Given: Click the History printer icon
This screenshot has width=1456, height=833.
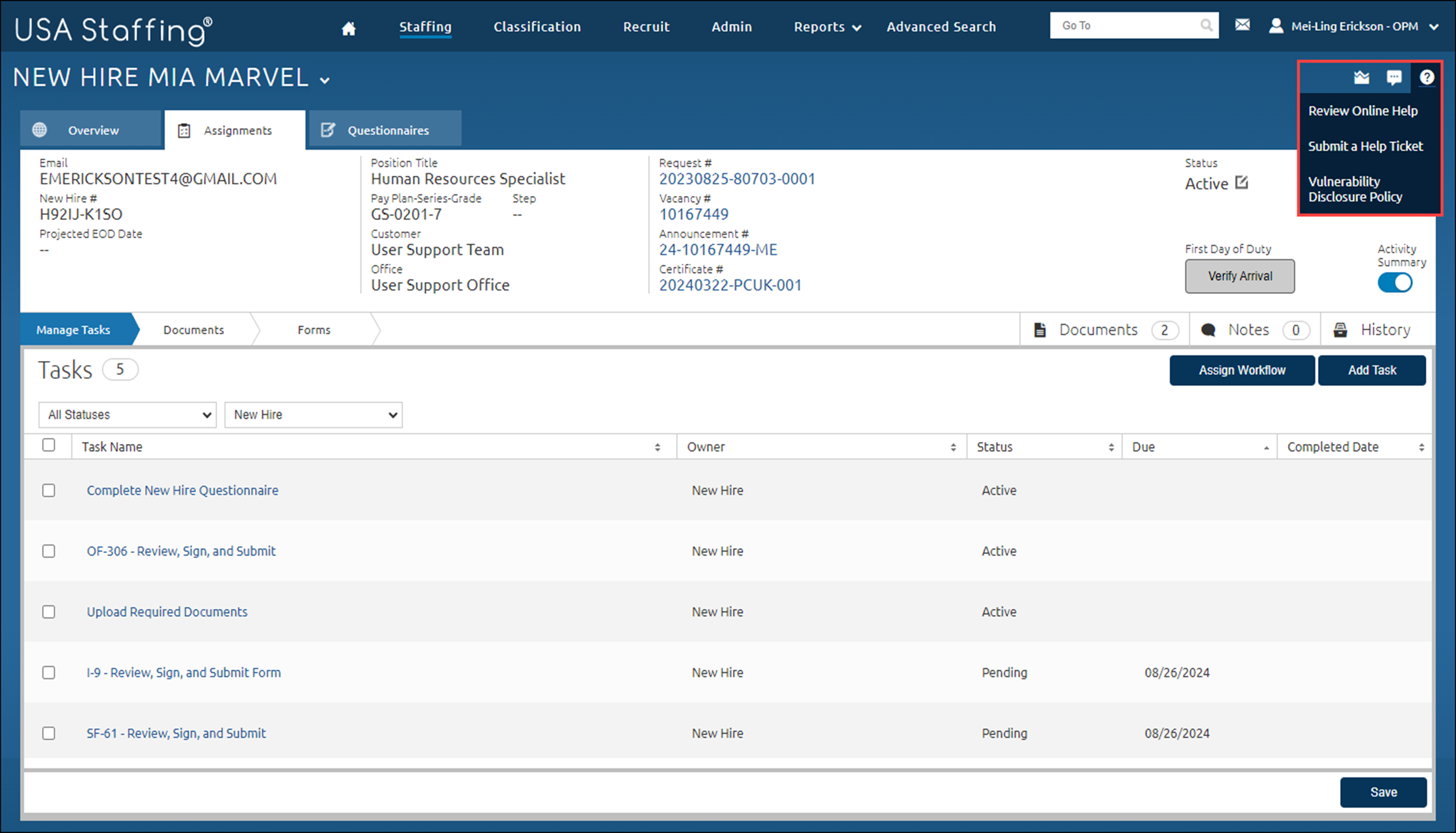Looking at the screenshot, I should click(1340, 330).
